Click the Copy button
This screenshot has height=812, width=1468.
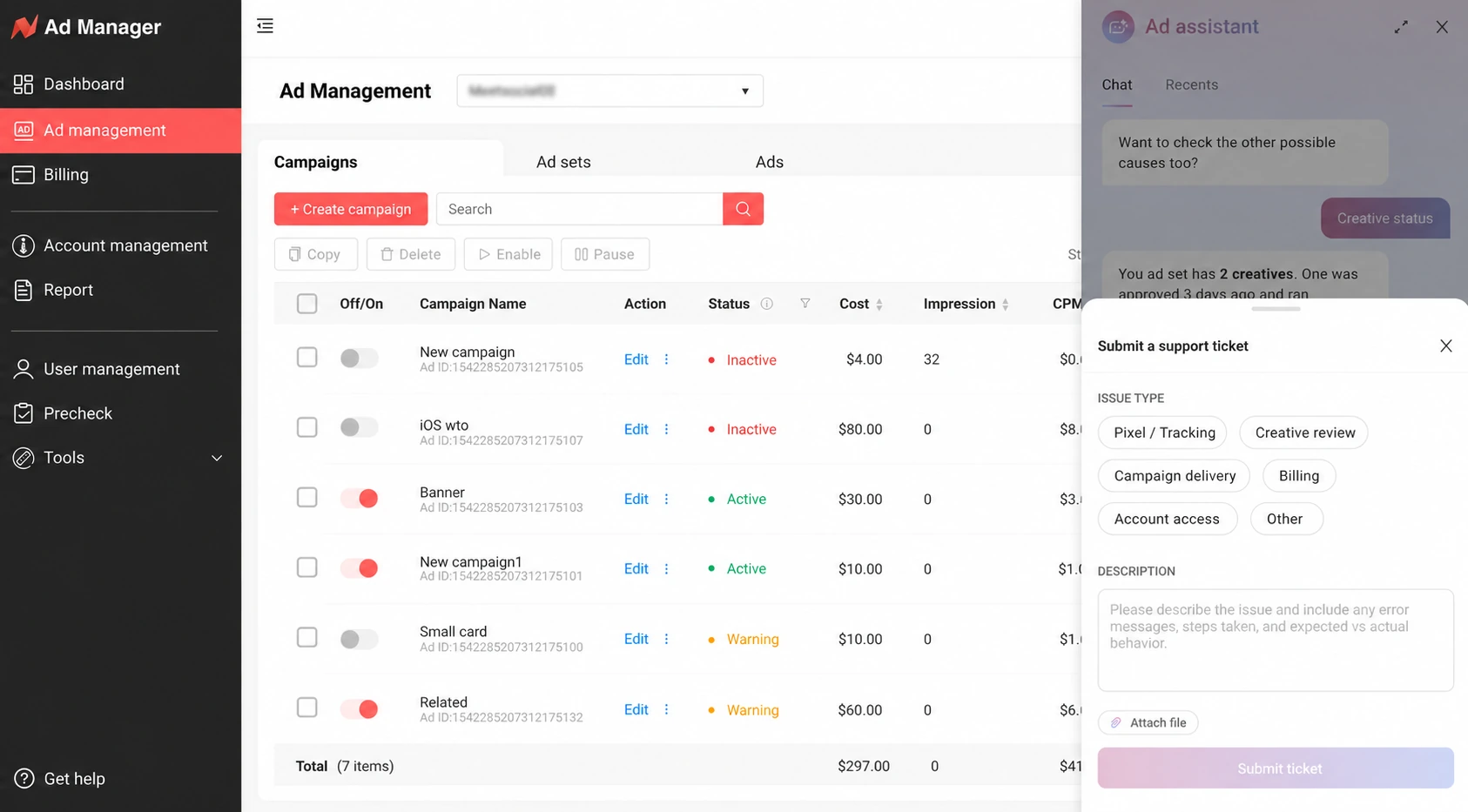(x=315, y=254)
